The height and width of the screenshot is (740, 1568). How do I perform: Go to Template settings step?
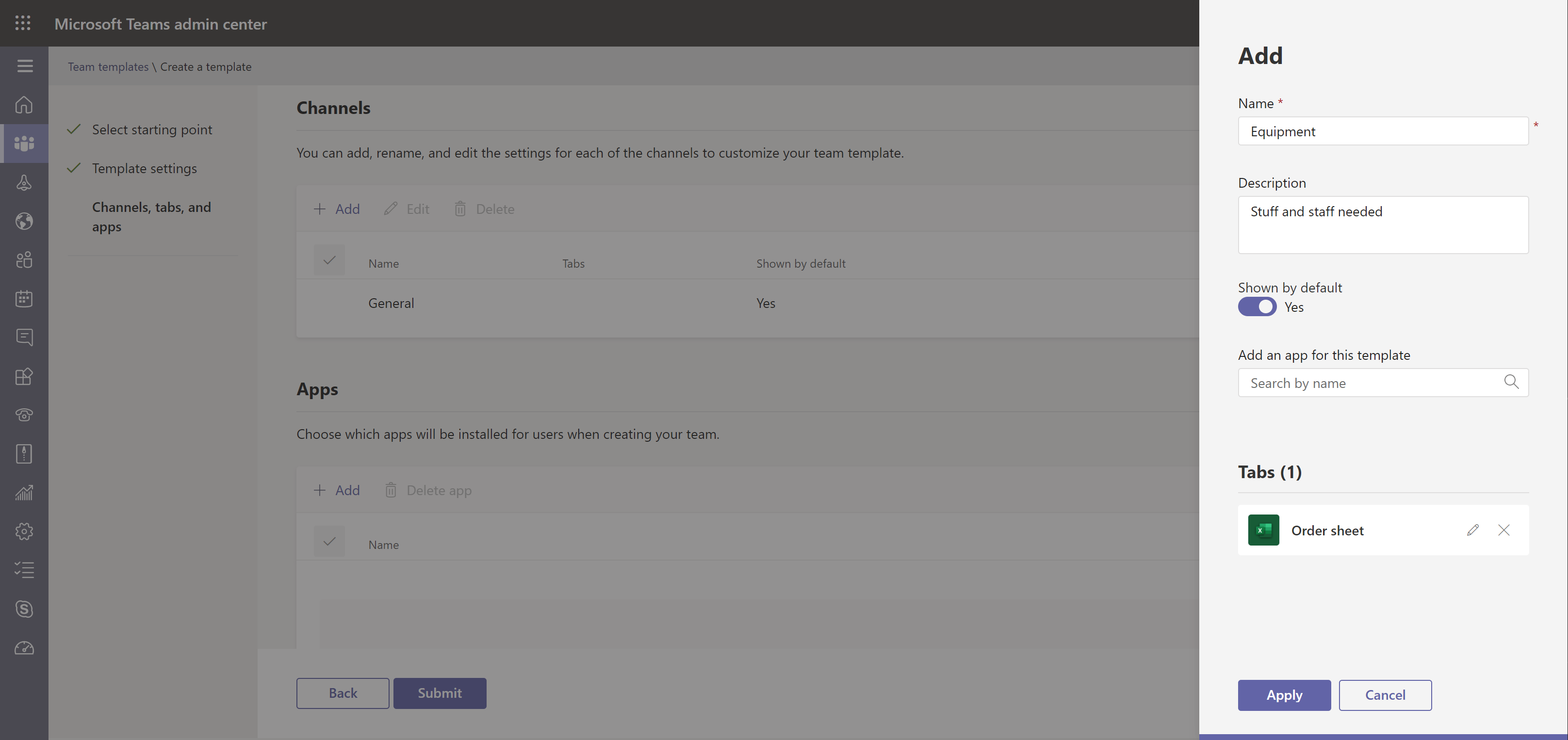point(144,169)
